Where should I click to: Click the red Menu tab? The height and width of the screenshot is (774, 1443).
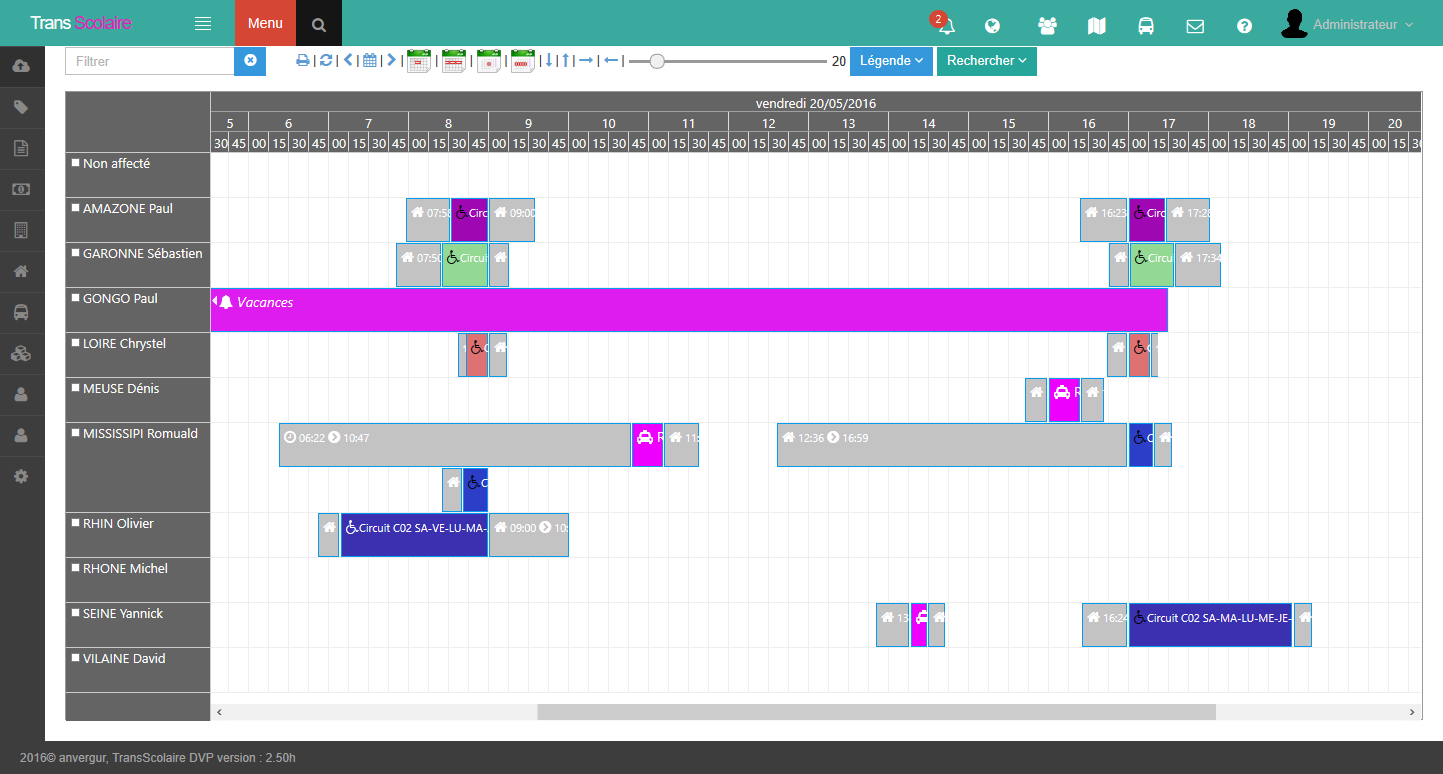(x=265, y=23)
